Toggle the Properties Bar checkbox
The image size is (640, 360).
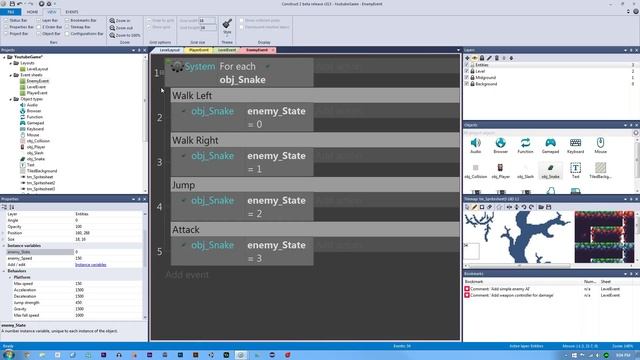click(6, 27)
